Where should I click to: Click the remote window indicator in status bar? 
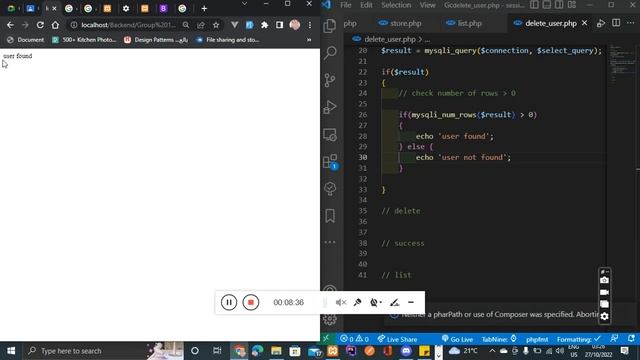[x=326, y=339]
